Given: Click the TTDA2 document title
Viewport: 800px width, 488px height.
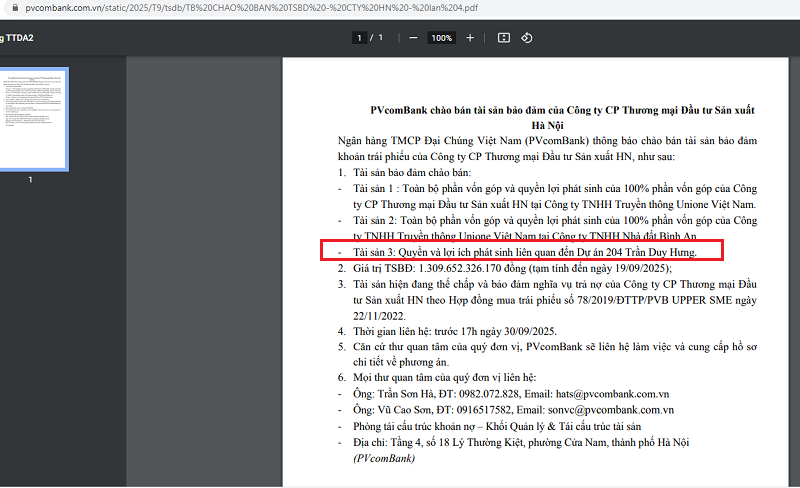Looking at the screenshot, I should tap(17, 38).
